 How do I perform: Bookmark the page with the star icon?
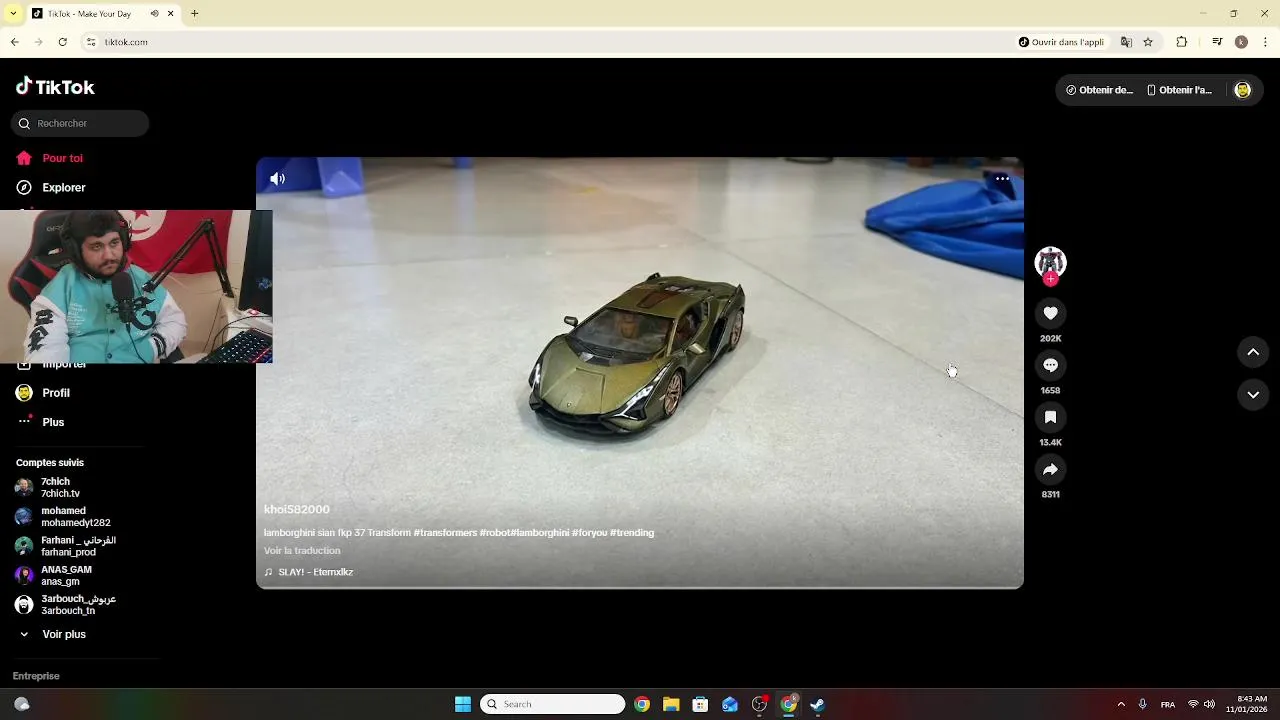[1148, 42]
